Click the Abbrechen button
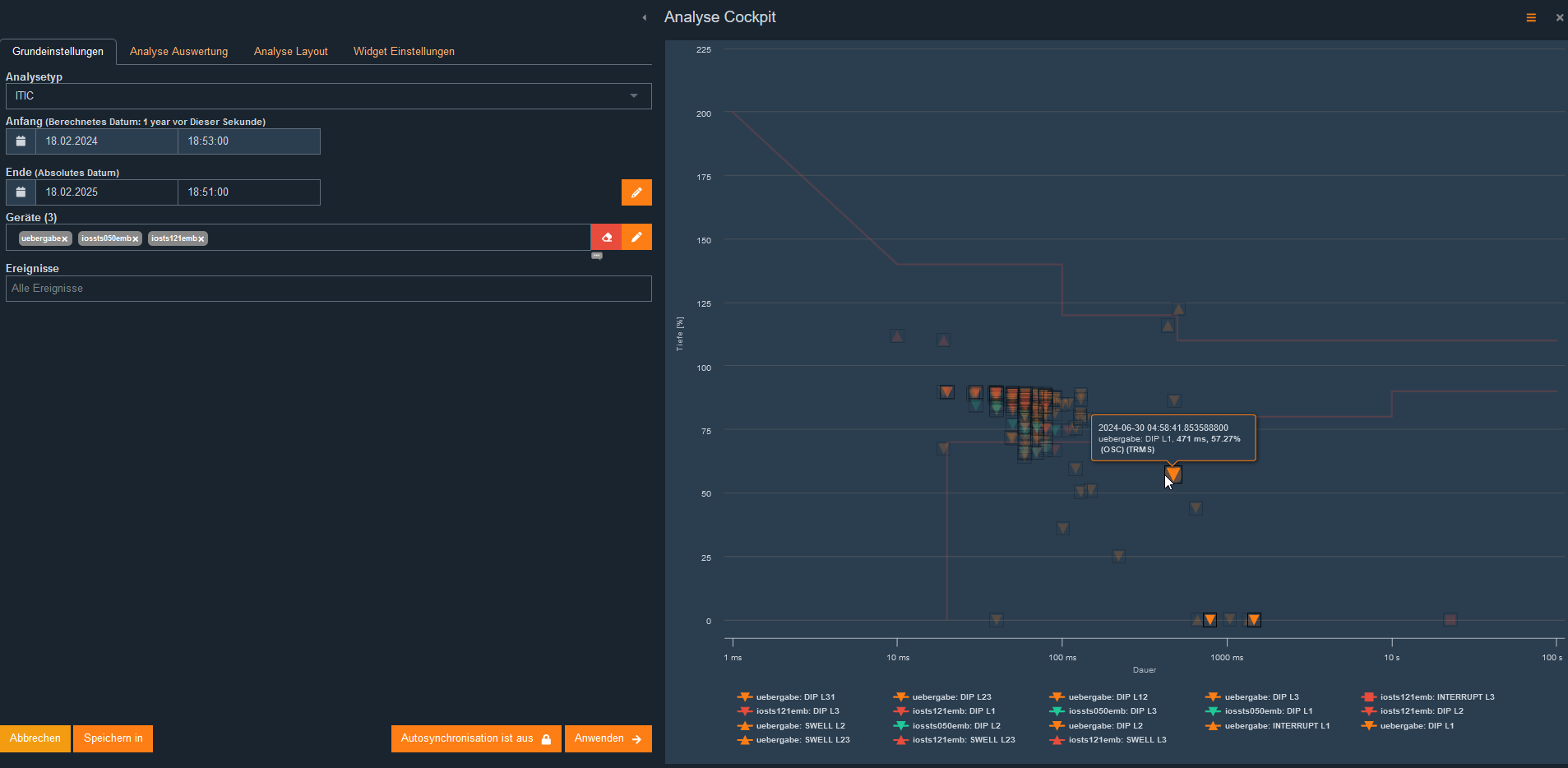Image resolution: width=1568 pixels, height=768 pixels. tap(35, 738)
